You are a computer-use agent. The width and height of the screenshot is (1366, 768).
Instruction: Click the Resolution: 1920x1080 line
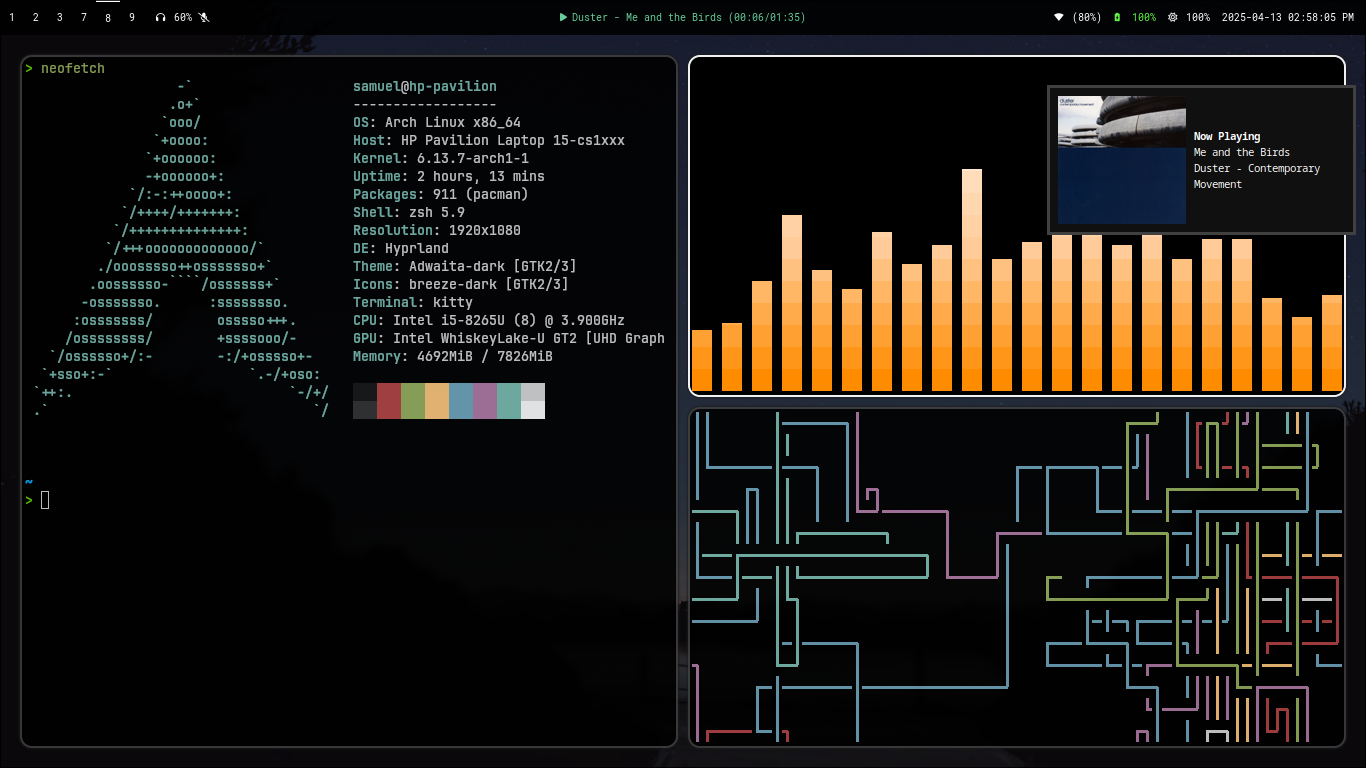(x=437, y=230)
